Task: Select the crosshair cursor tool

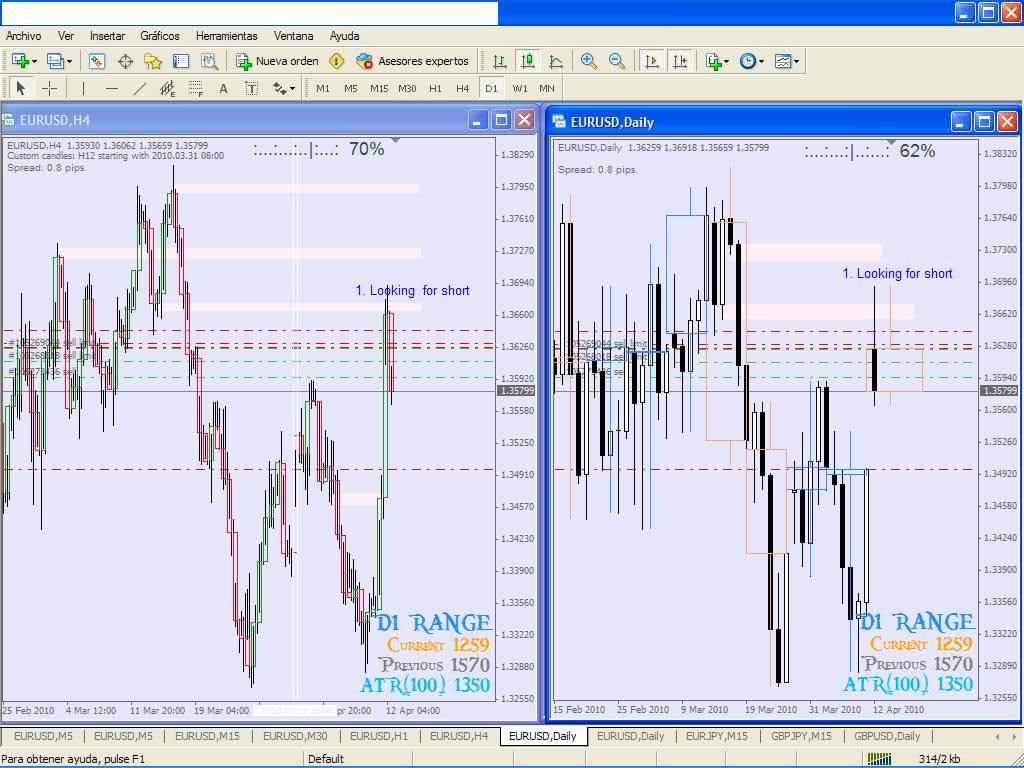Action: coord(49,88)
